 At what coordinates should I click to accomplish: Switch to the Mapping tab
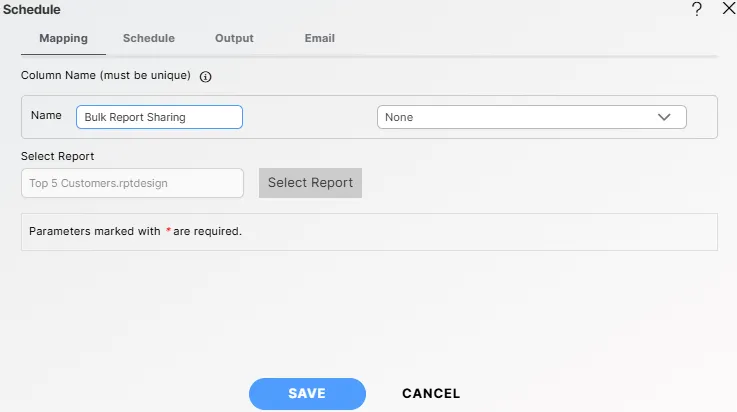click(x=63, y=39)
